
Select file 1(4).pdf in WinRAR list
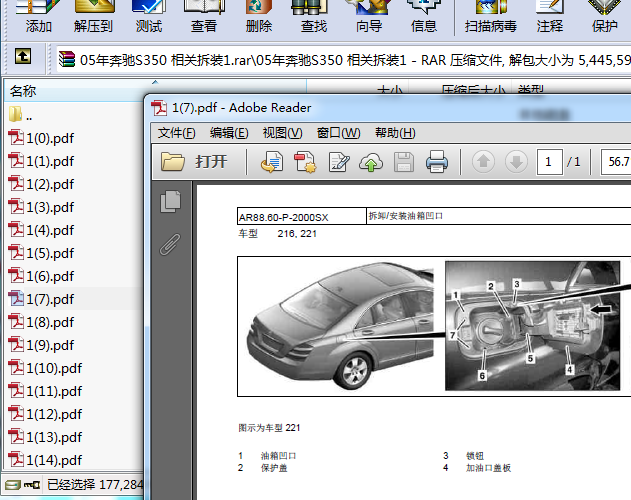(x=41, y=230)
